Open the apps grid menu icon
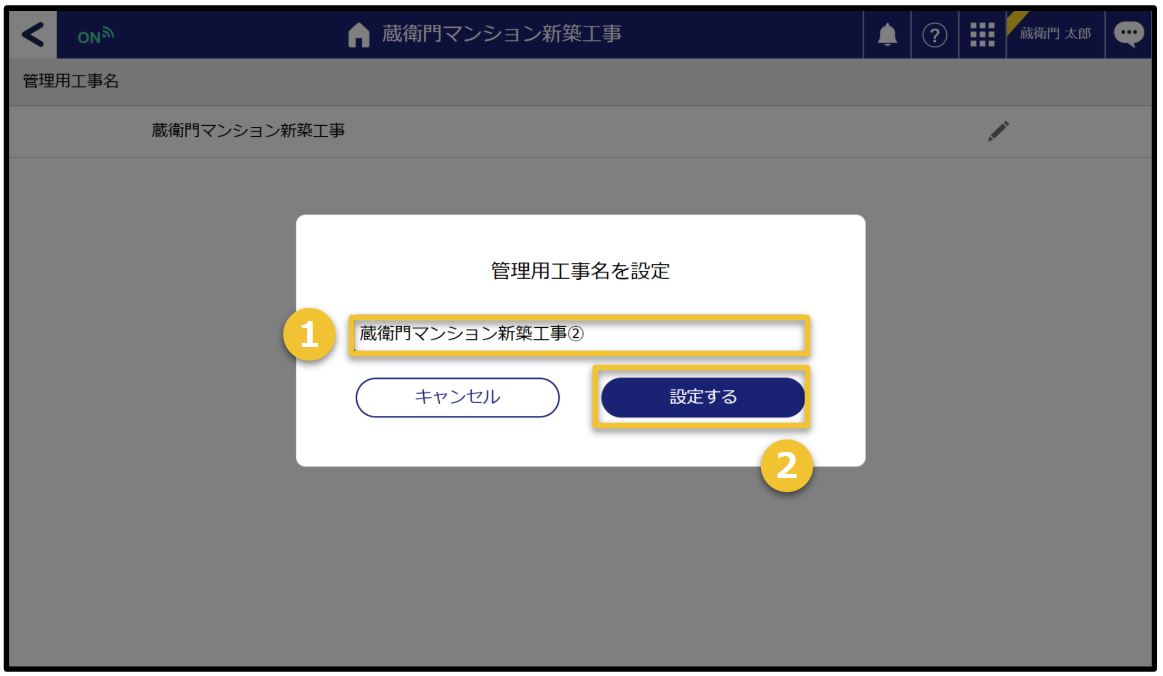This screenshot has height=676, width=1163. (x=982, y=35)
